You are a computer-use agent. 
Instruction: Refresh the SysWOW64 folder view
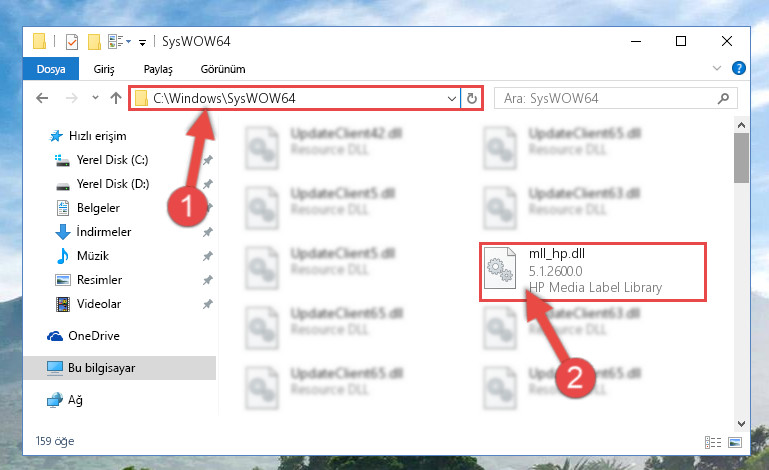click(x=472, y=99)
